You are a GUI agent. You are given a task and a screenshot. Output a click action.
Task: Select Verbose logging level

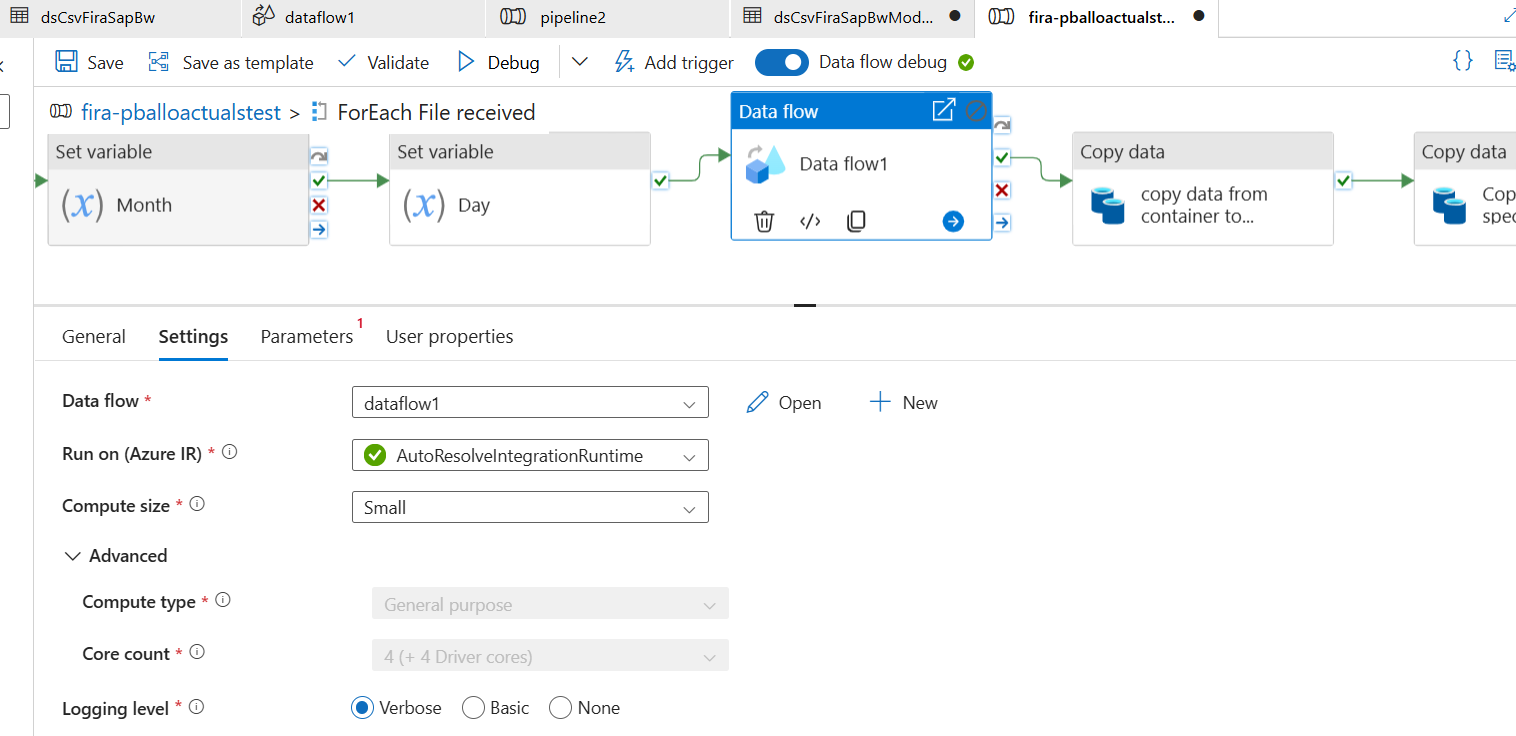coord(362,708)
